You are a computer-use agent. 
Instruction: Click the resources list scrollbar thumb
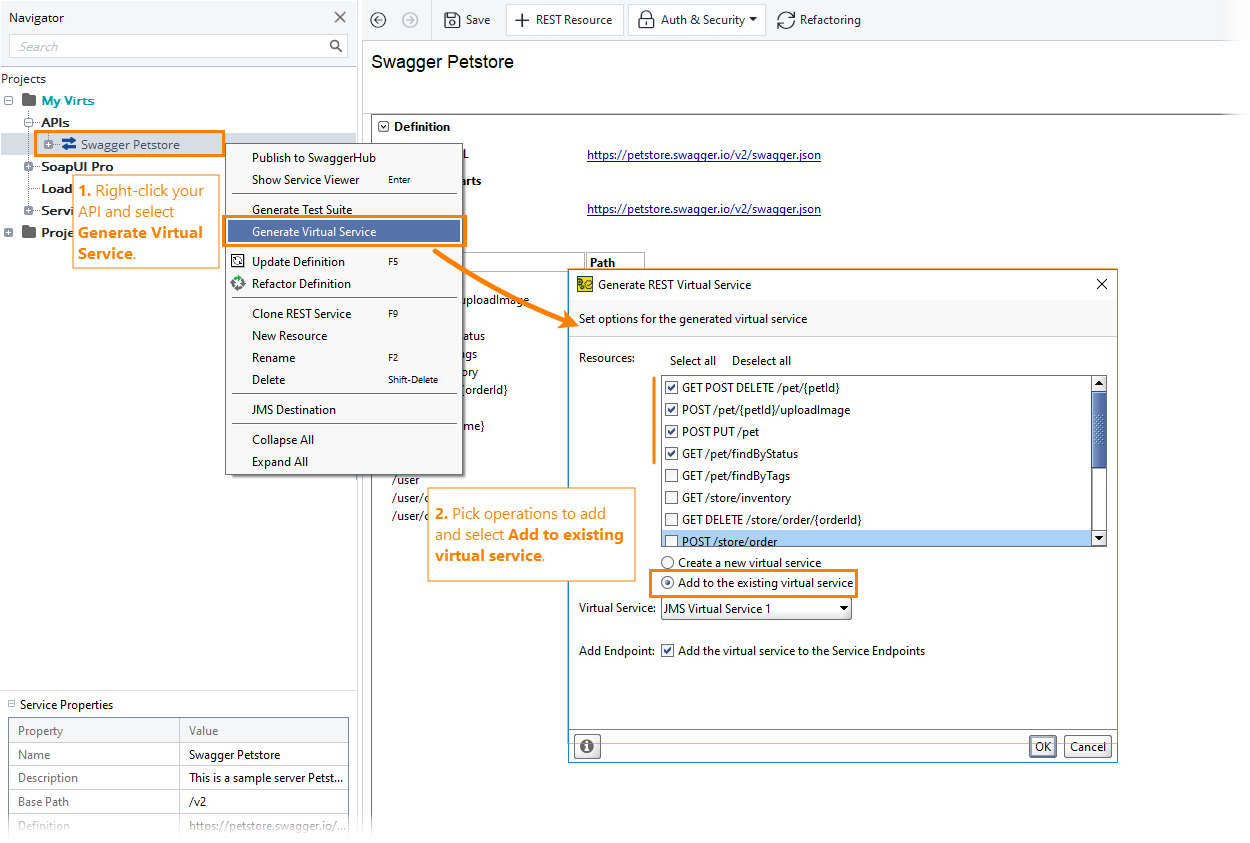tap(1099, 429)
